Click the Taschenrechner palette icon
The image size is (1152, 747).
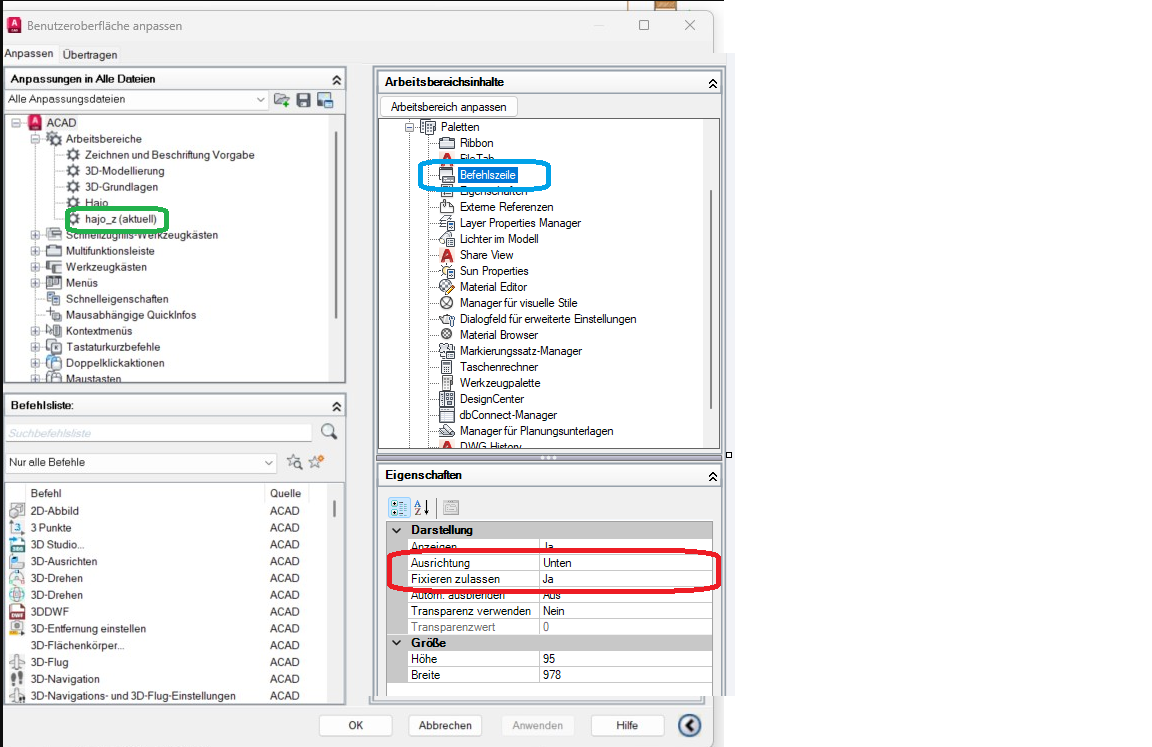(x=447, y=367)
